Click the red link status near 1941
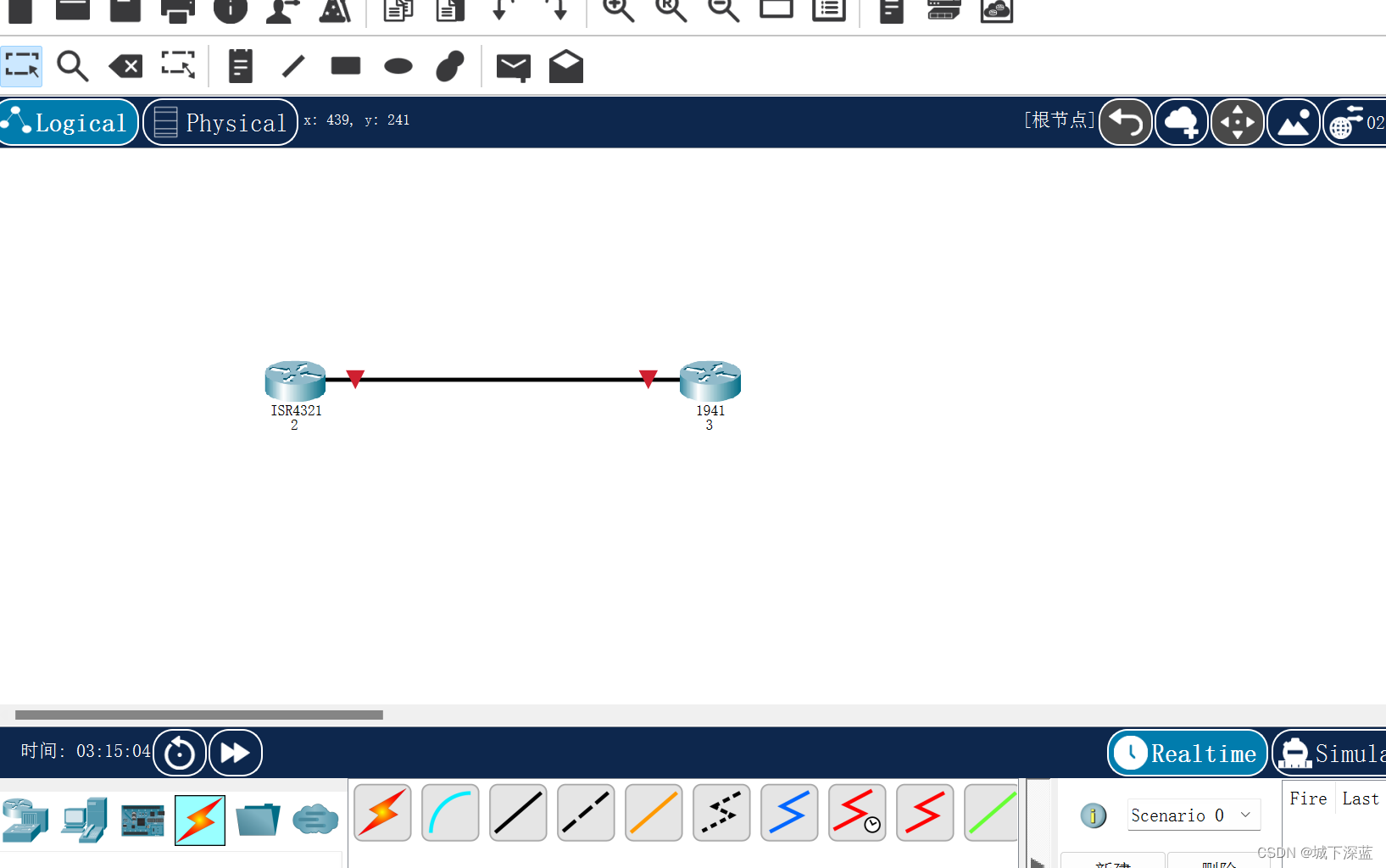This screenshot has width=1386, height=868. point(648,379)
